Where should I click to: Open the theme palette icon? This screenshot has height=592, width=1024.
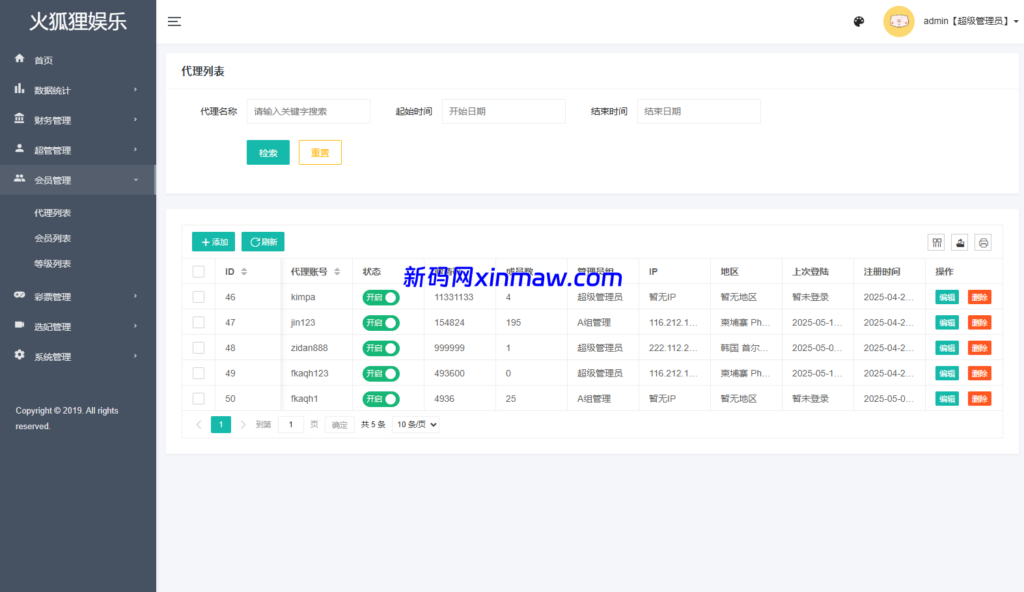click(859, 22)
